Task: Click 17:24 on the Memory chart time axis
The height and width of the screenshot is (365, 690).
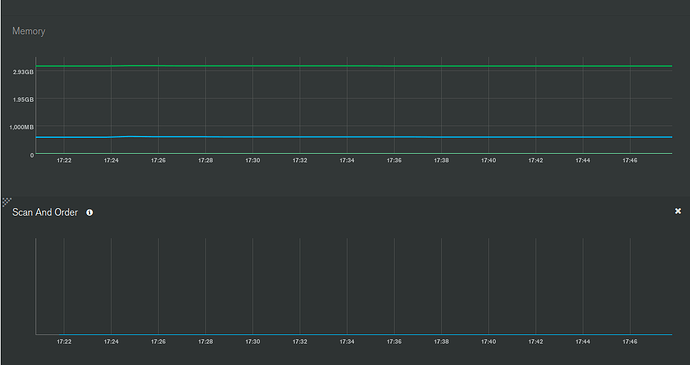Action: (x=111, y=161)
